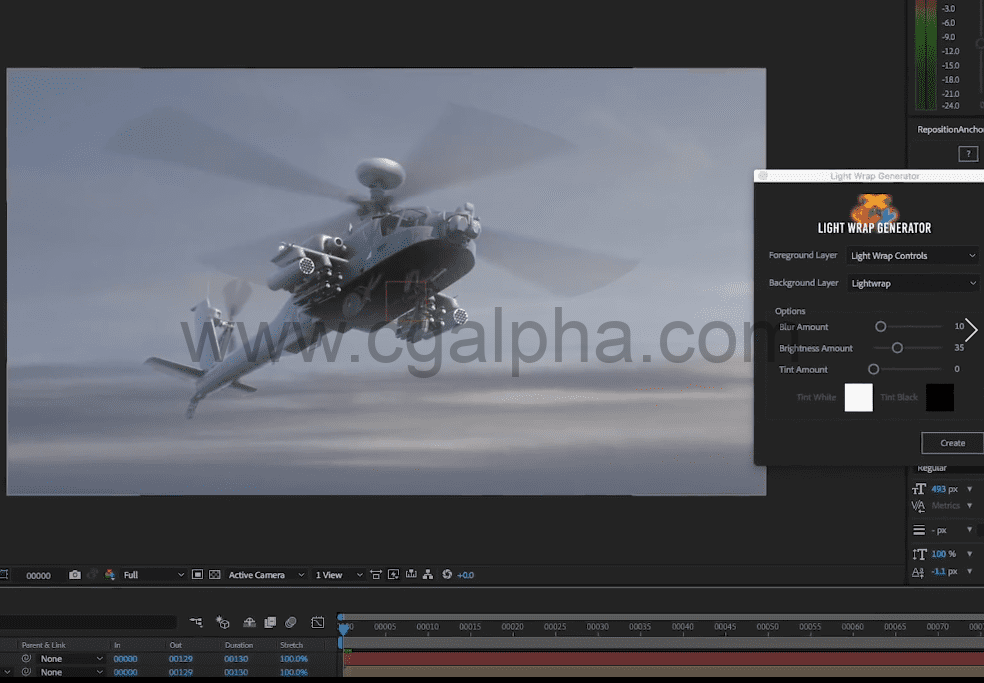Image resolution: width=984 pixels, height=683 pixels.
Task: Click the Frame Blending icon in timeline
Action: [270, 622]
